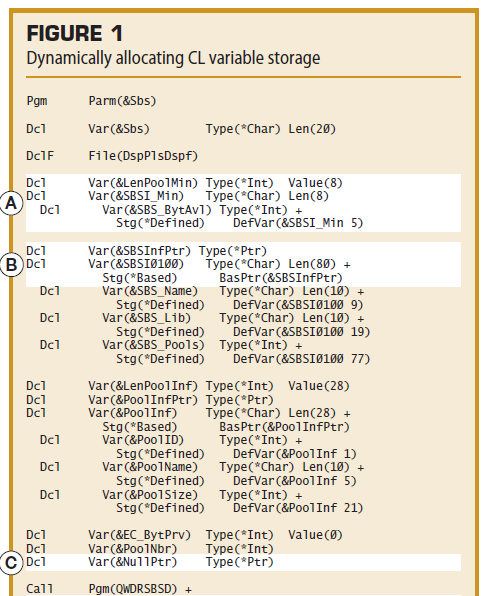The width and height of the screenshot is (489, 596).
Task: Click DefVar(&SBSI0100 19) text
Action: (302, 332)
